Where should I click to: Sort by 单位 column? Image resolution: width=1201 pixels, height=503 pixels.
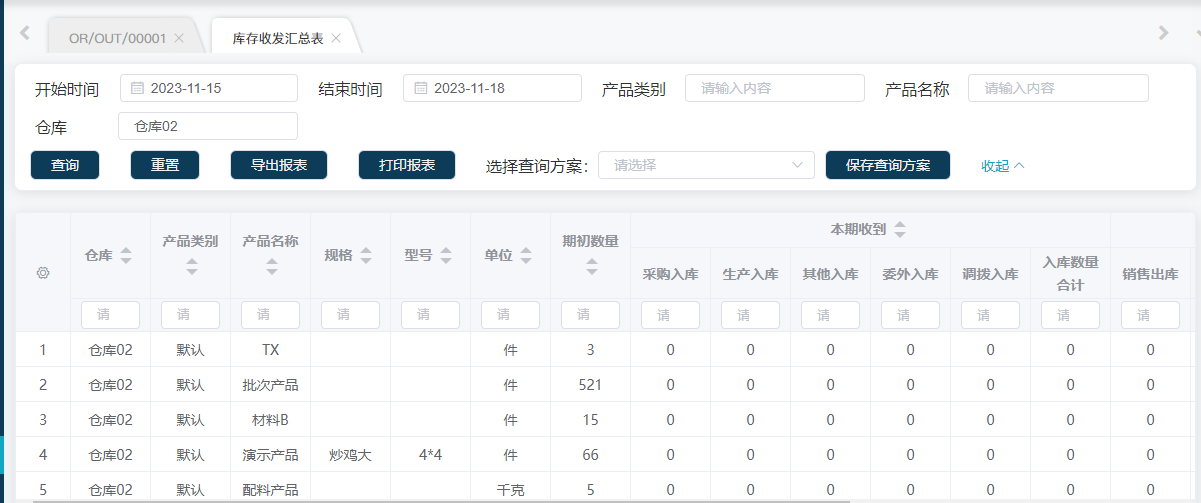pos(526,256)
